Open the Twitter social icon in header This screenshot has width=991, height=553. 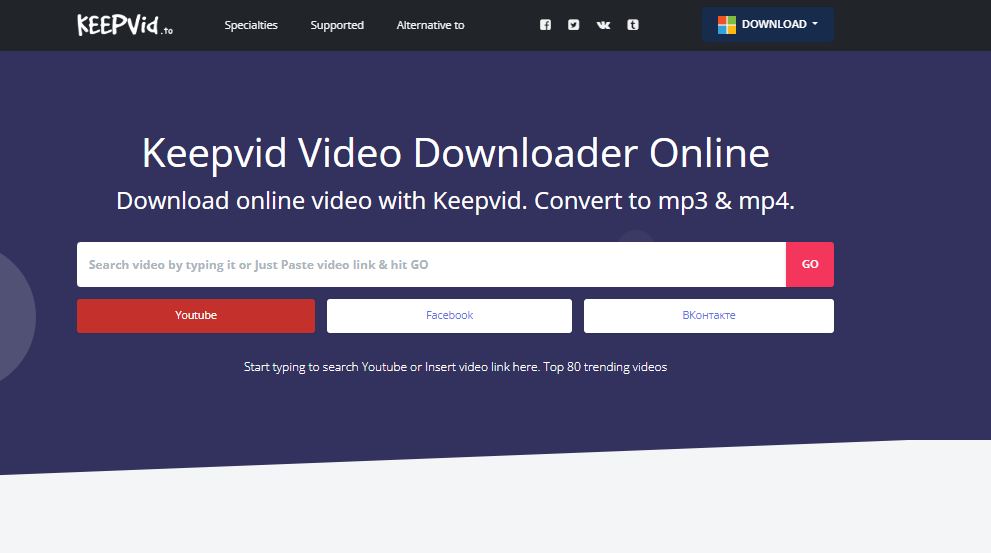click(x=573, y=25)
